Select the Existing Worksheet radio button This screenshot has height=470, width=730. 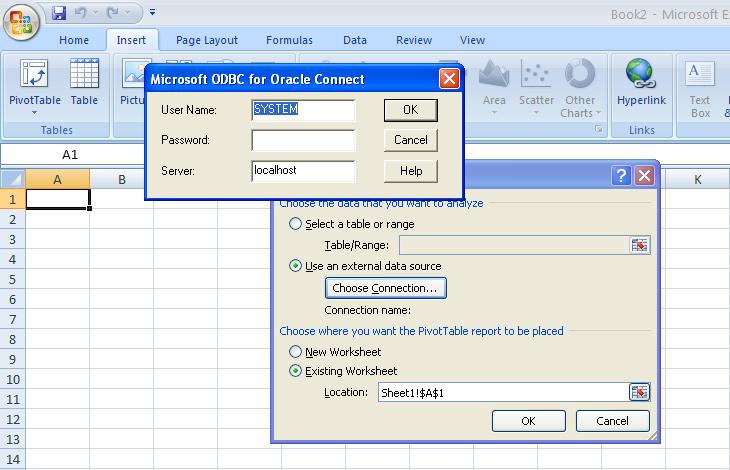click(x=295, y=371)
